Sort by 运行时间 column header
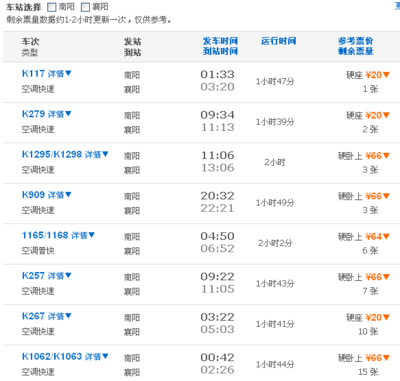400x381 pixels. (x=278, y=41)
